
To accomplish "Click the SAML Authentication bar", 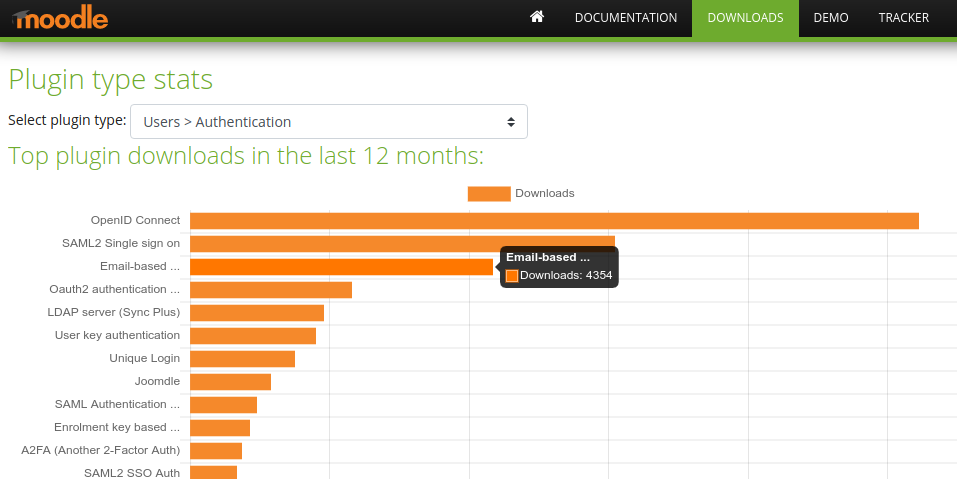I will coord(223,405).
